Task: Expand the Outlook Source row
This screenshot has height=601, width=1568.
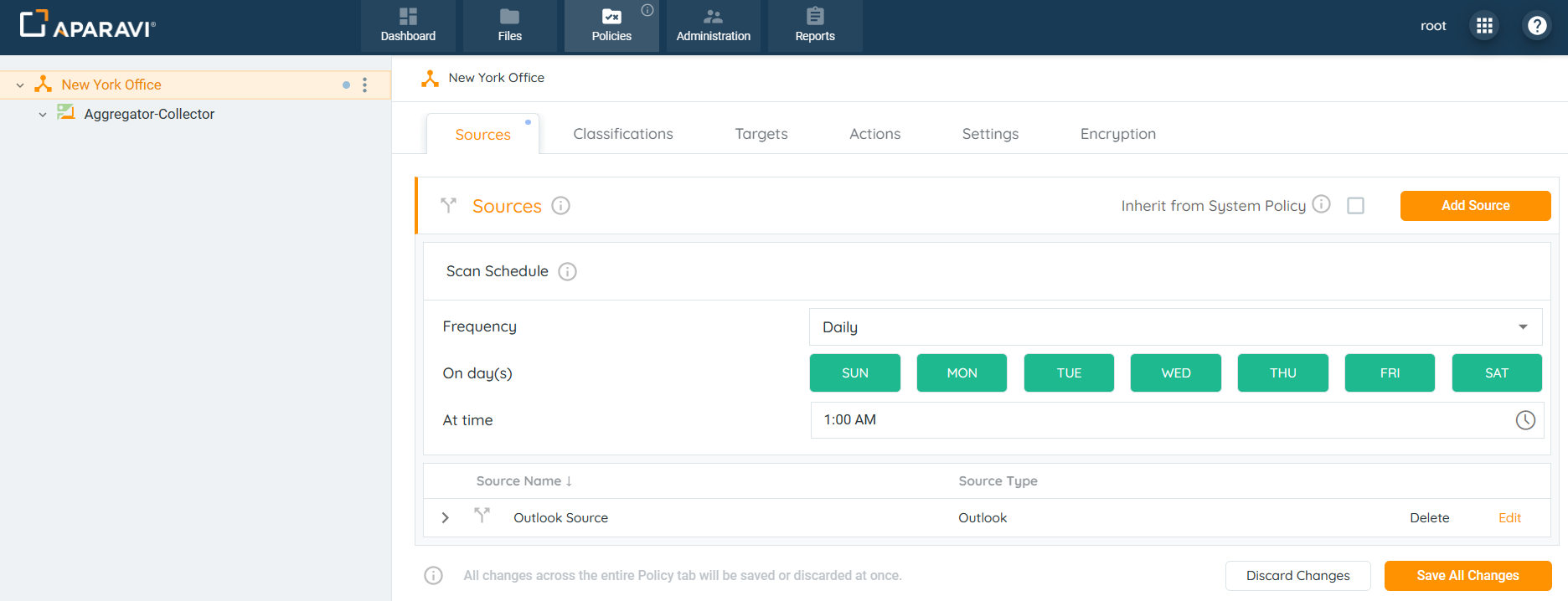Action: [446, 518]
